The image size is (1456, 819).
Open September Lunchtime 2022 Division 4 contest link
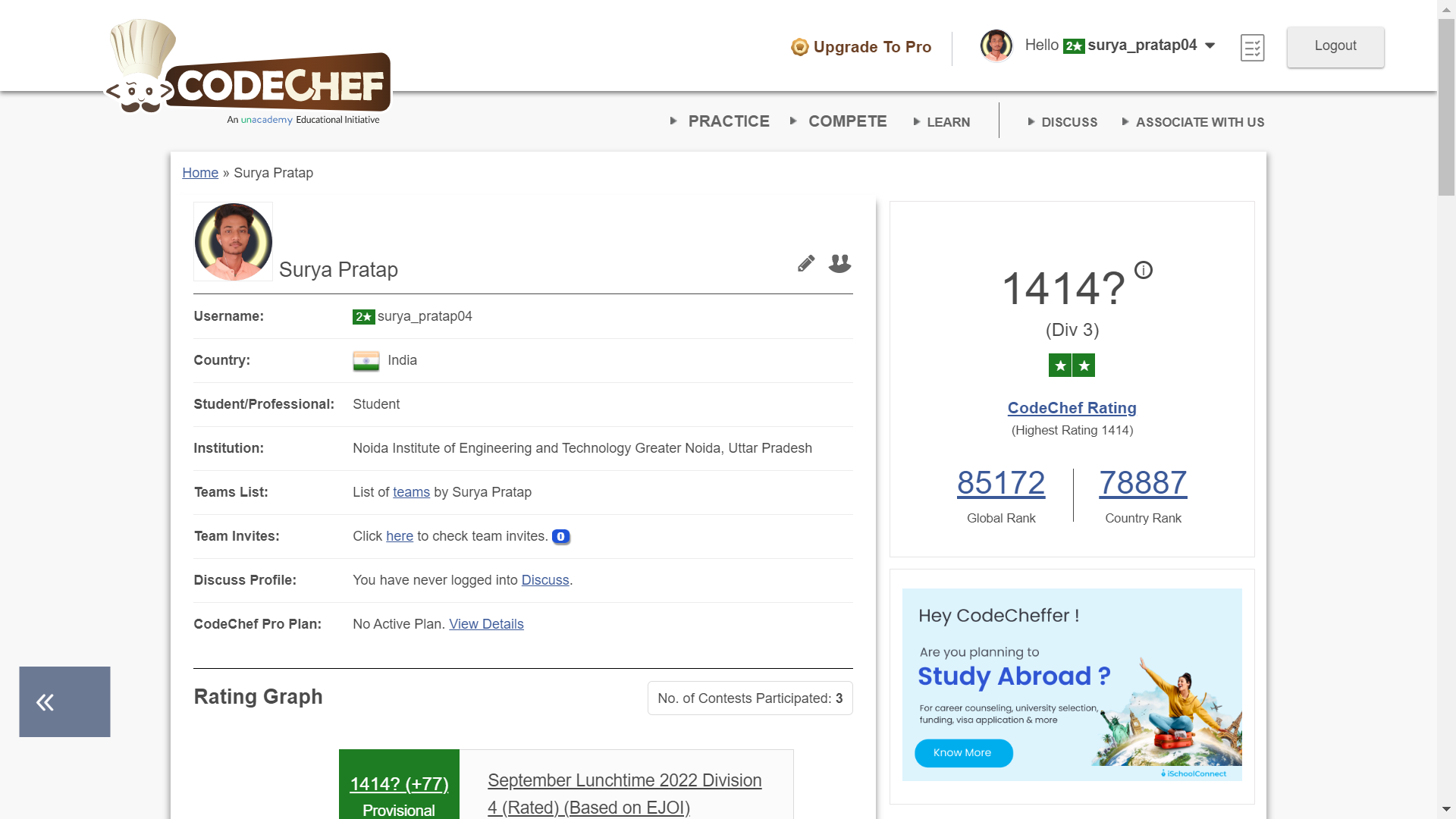coord(625,794)
